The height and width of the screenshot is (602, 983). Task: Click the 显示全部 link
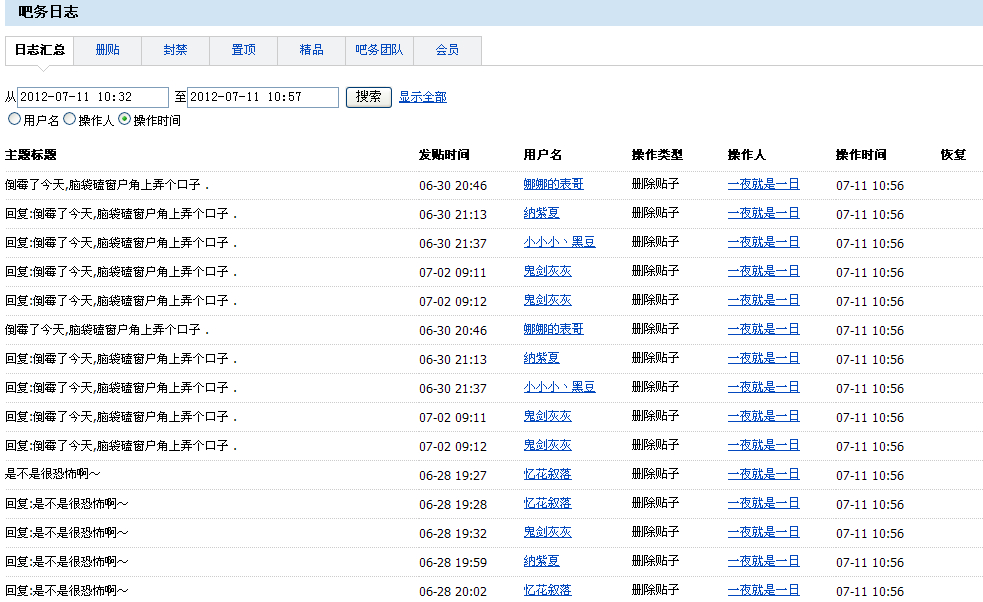[423, 97]
